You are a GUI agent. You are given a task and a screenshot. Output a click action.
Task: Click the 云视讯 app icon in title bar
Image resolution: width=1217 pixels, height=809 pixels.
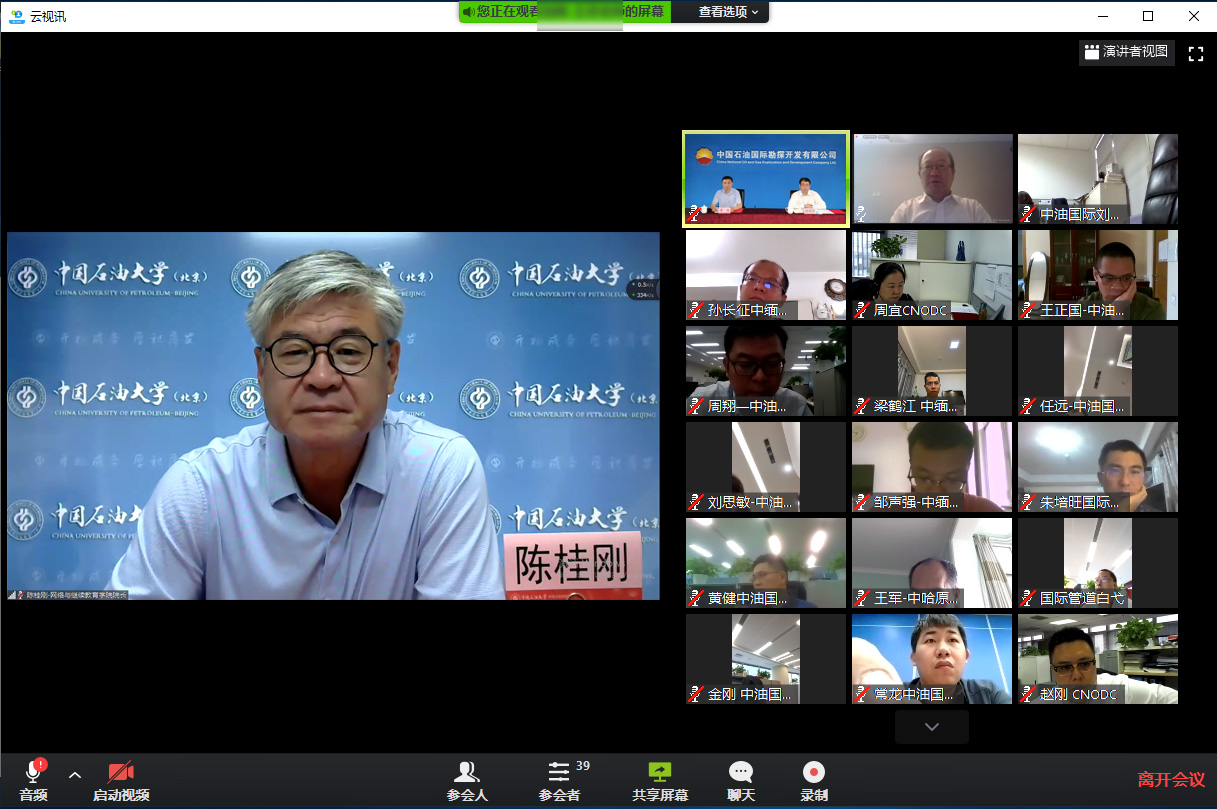tap(16, 16)
